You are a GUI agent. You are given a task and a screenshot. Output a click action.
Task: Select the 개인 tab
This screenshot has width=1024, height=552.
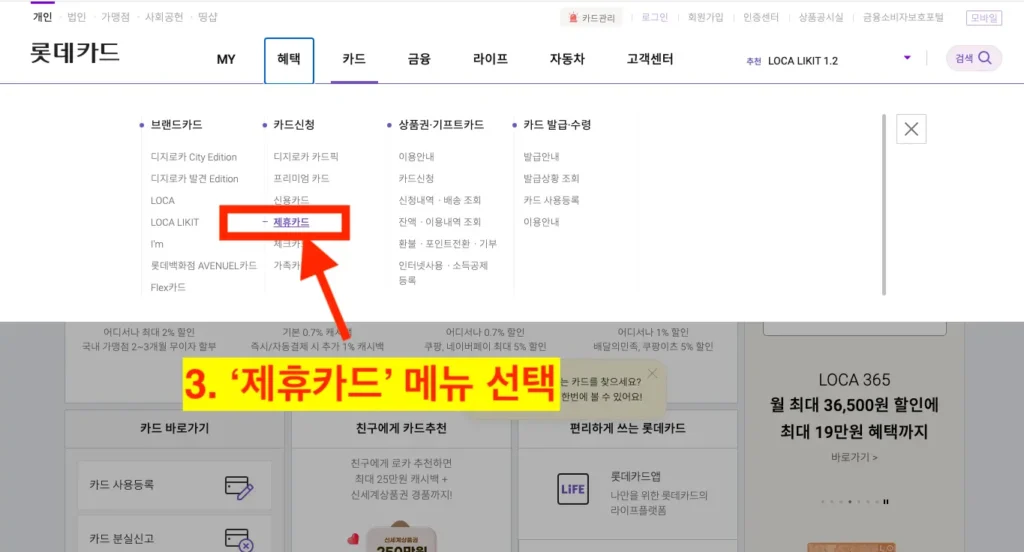pos(42,17)
